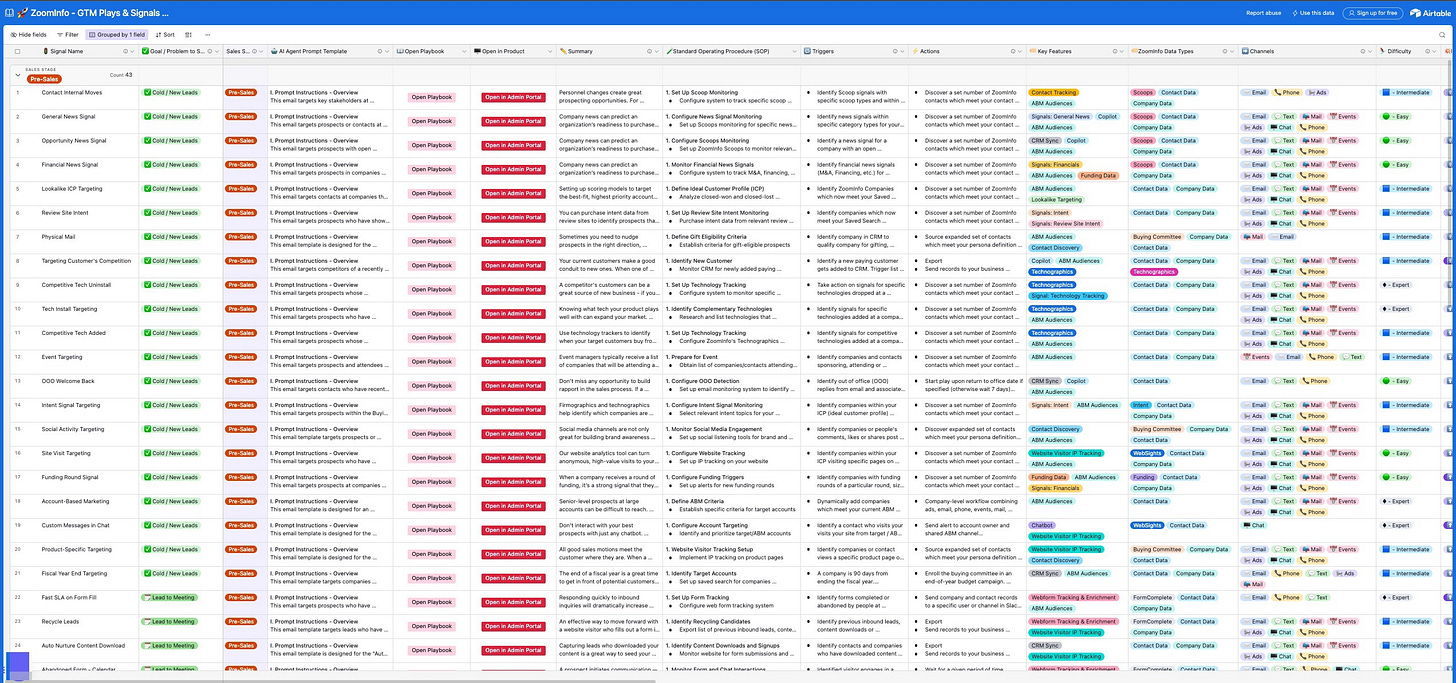The width and height of the screenshot is (1456, 683).
Task: Click row number 10 at the left edge
Action: [x=17, y=309]
